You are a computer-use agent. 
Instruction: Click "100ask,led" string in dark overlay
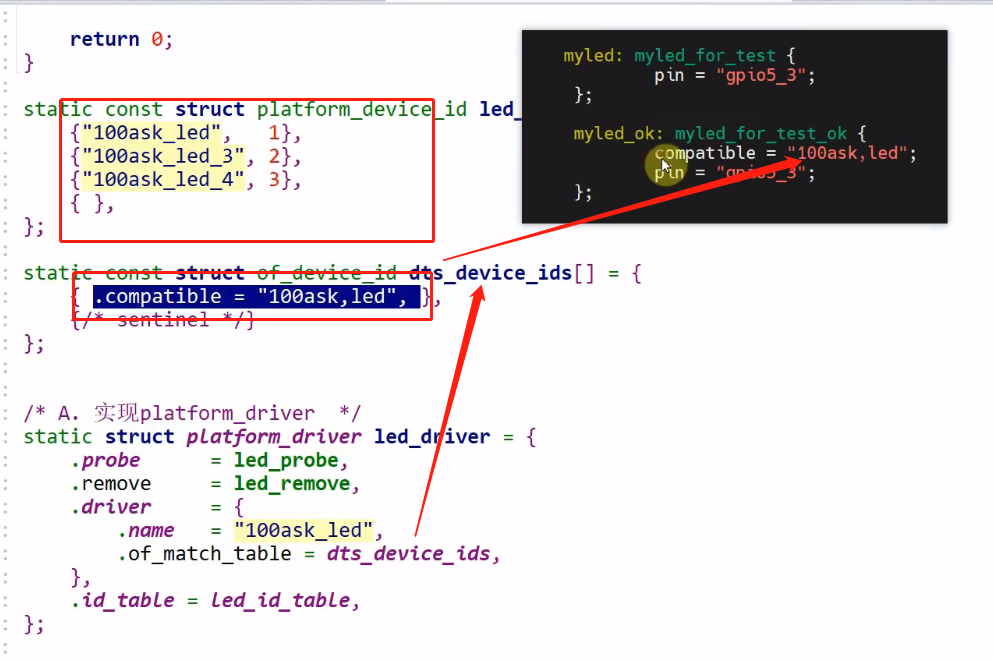click(847, 153)
